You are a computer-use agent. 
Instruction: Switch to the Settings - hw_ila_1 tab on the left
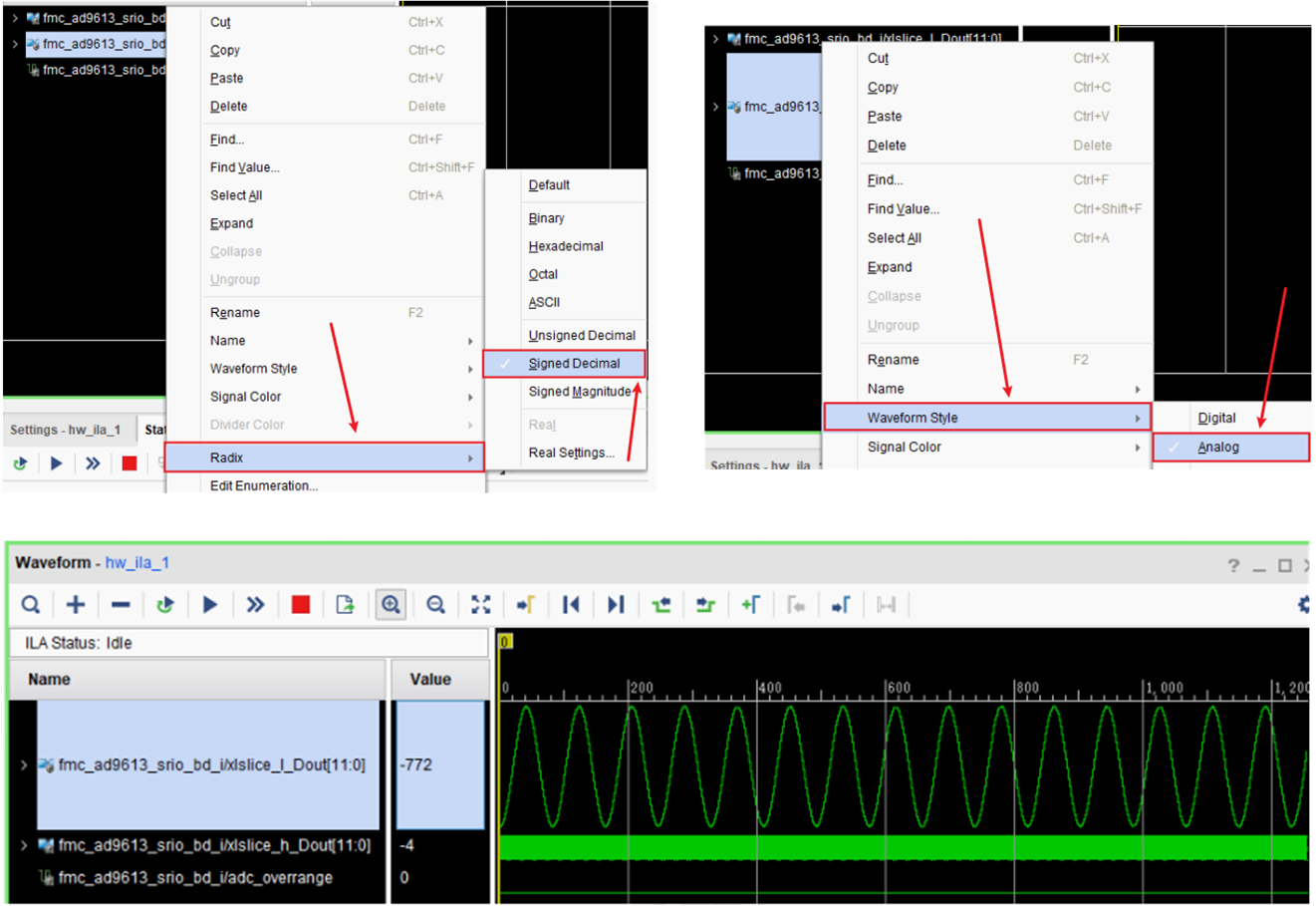[x=66, y=430]
